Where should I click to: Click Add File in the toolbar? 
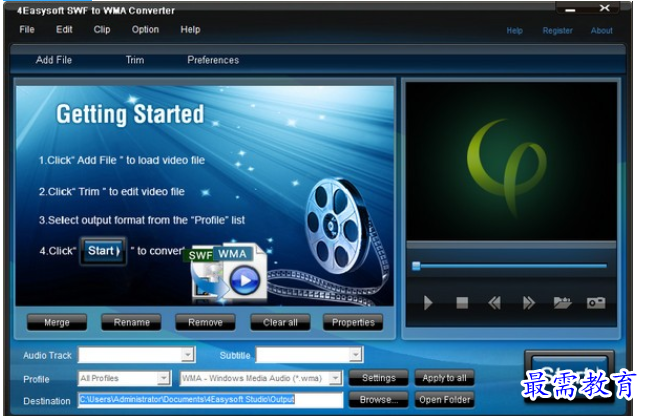(x=54, y=60)
